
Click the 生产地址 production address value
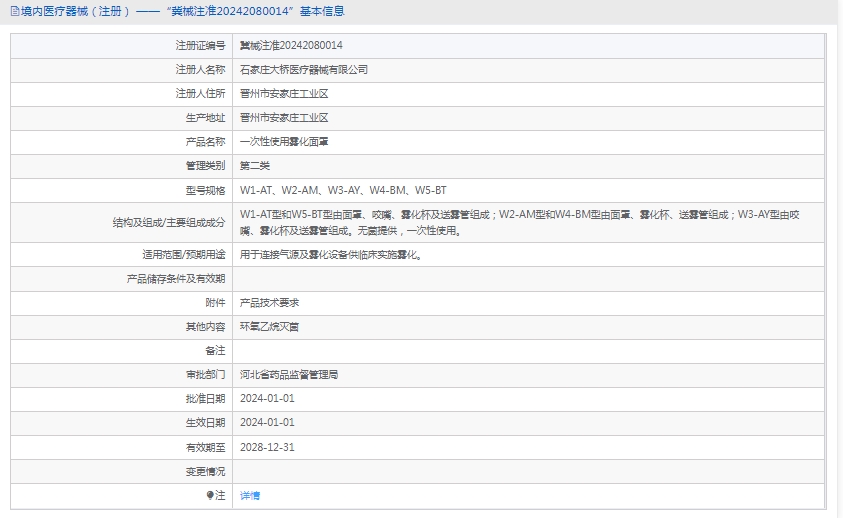tap(284, 118)
